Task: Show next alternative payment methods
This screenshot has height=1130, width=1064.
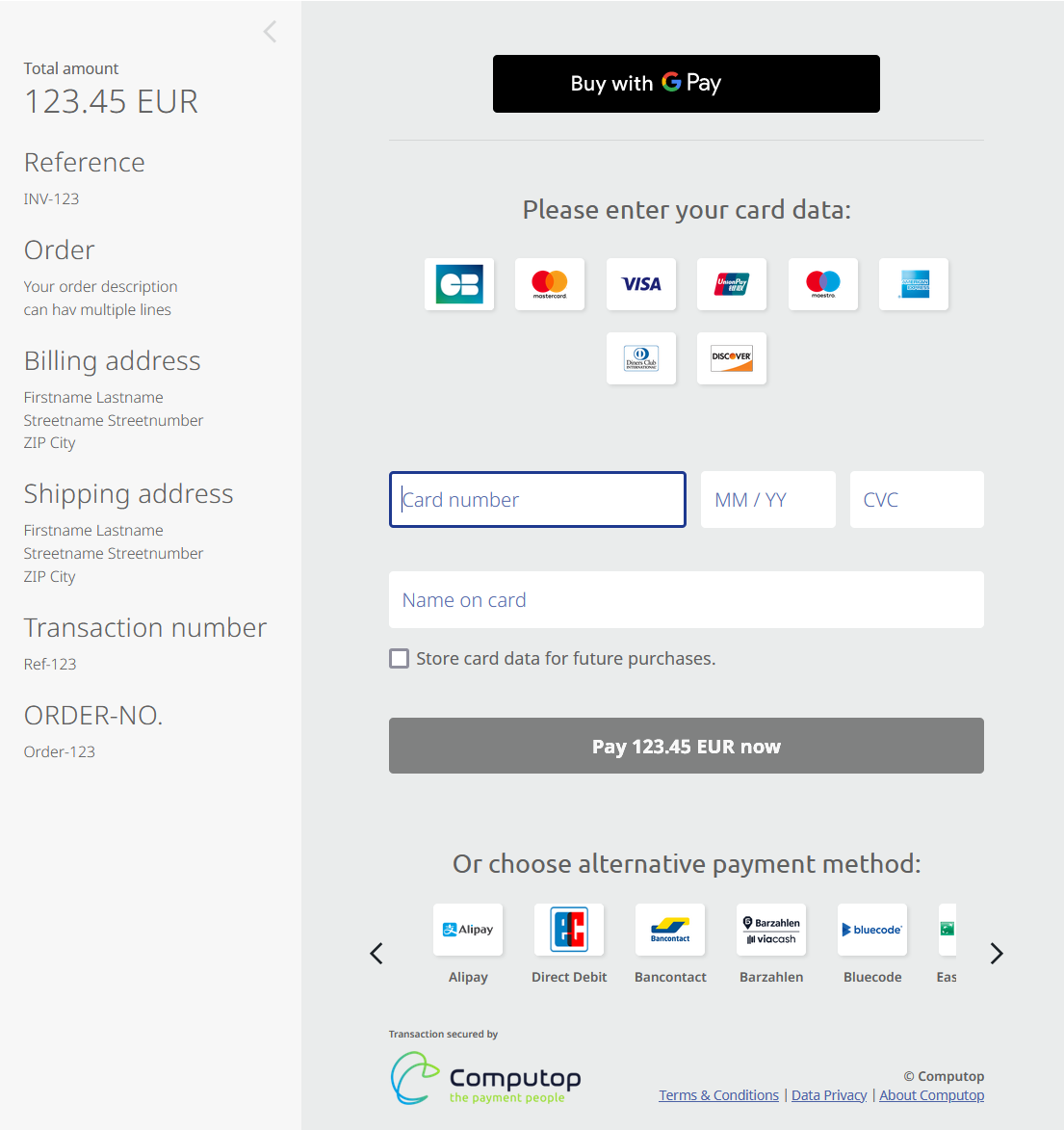Action: pyautogui.click(x=997, y=954)
